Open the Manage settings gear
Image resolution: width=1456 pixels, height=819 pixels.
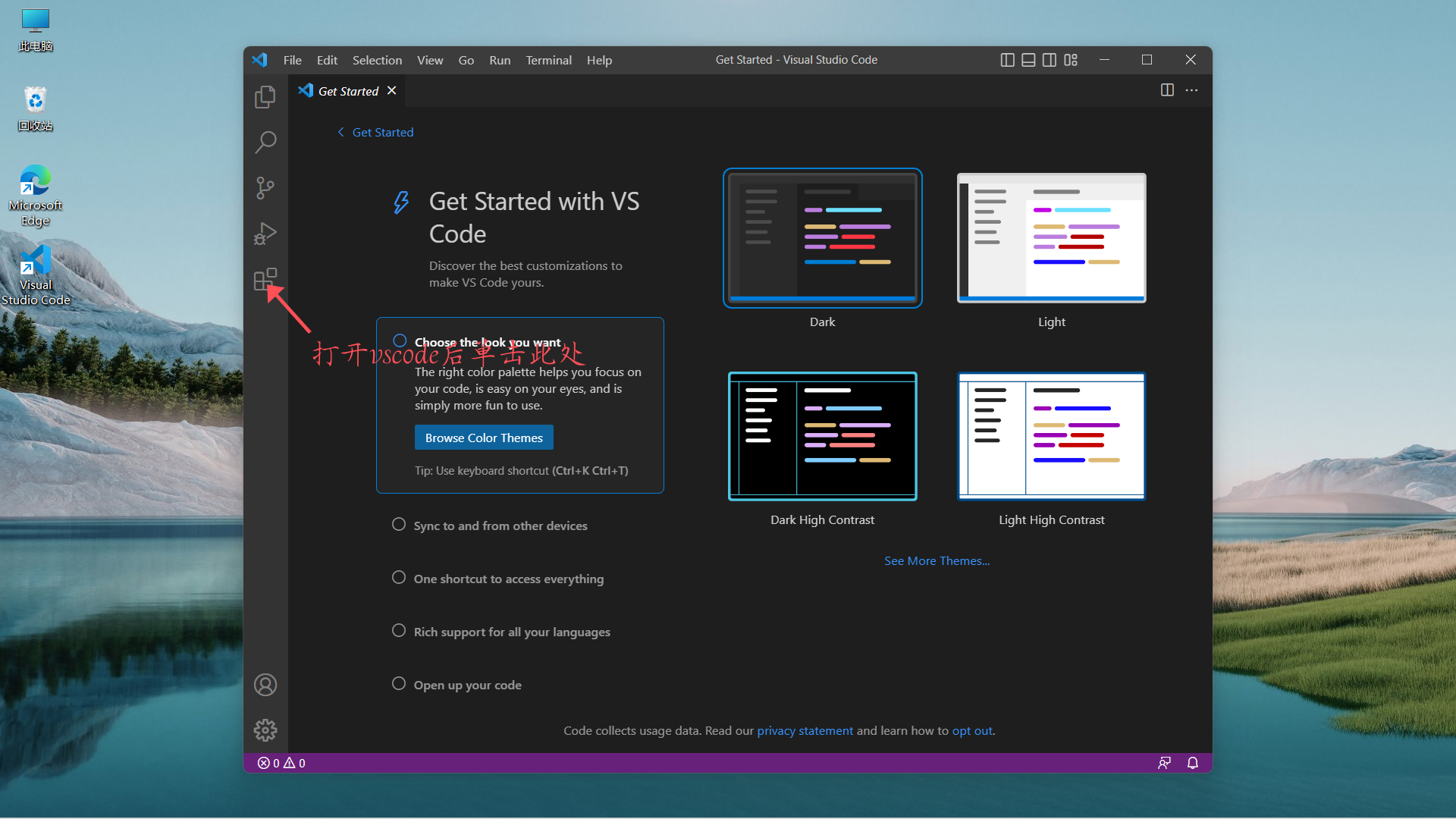265,730
